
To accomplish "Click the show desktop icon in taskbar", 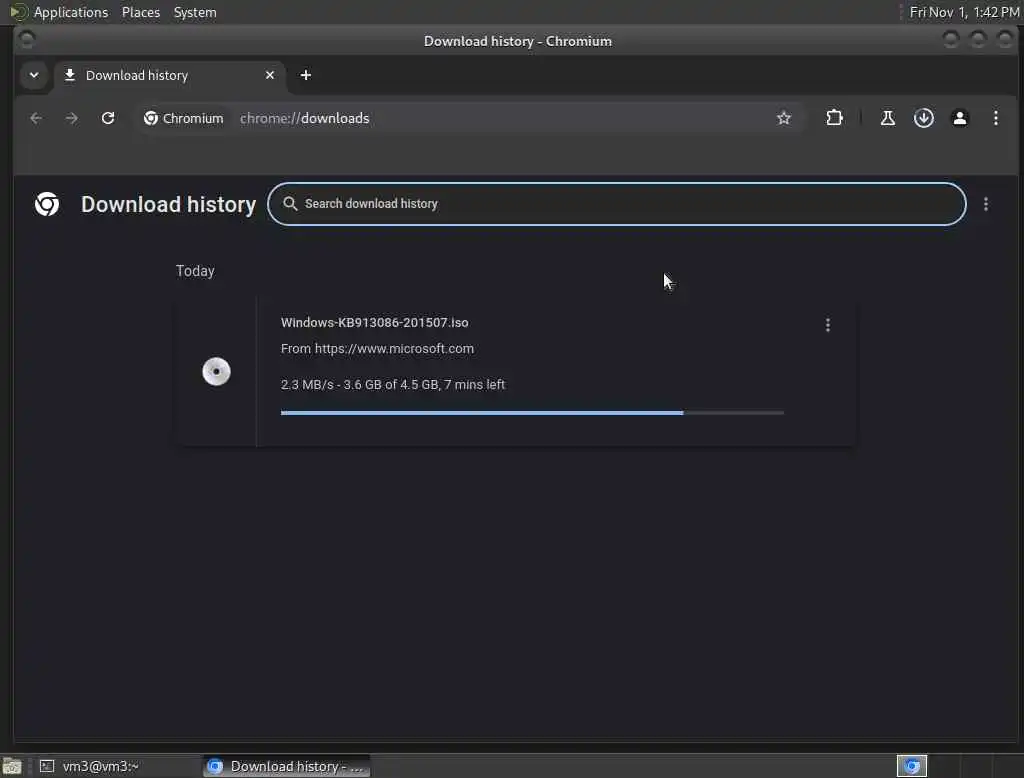I will [12, 766].
